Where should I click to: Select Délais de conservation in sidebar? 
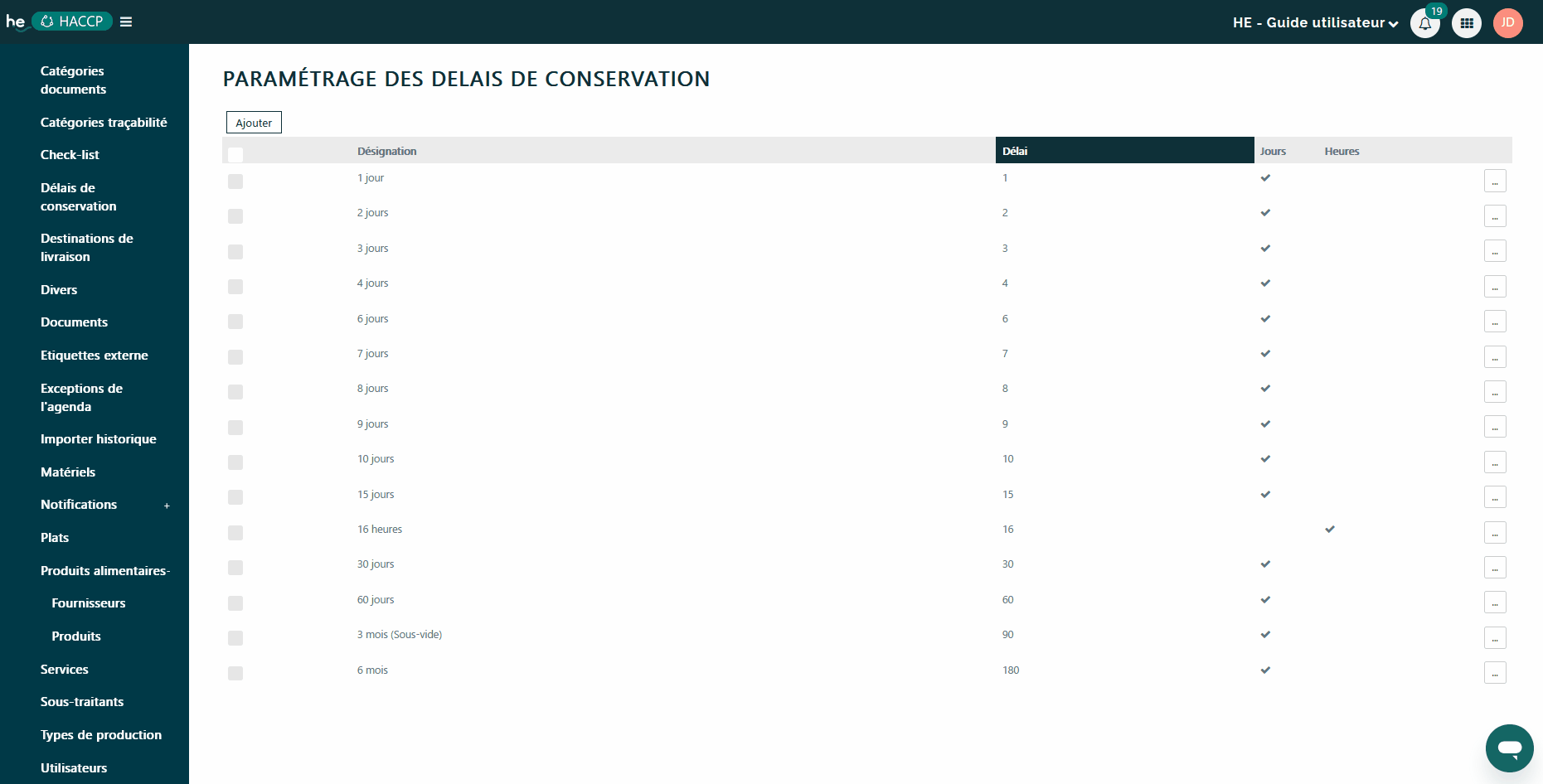(78, 197)
